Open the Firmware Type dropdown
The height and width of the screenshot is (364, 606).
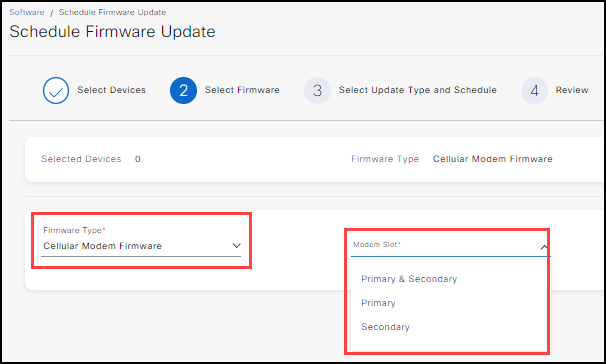(x=141, y=241)
